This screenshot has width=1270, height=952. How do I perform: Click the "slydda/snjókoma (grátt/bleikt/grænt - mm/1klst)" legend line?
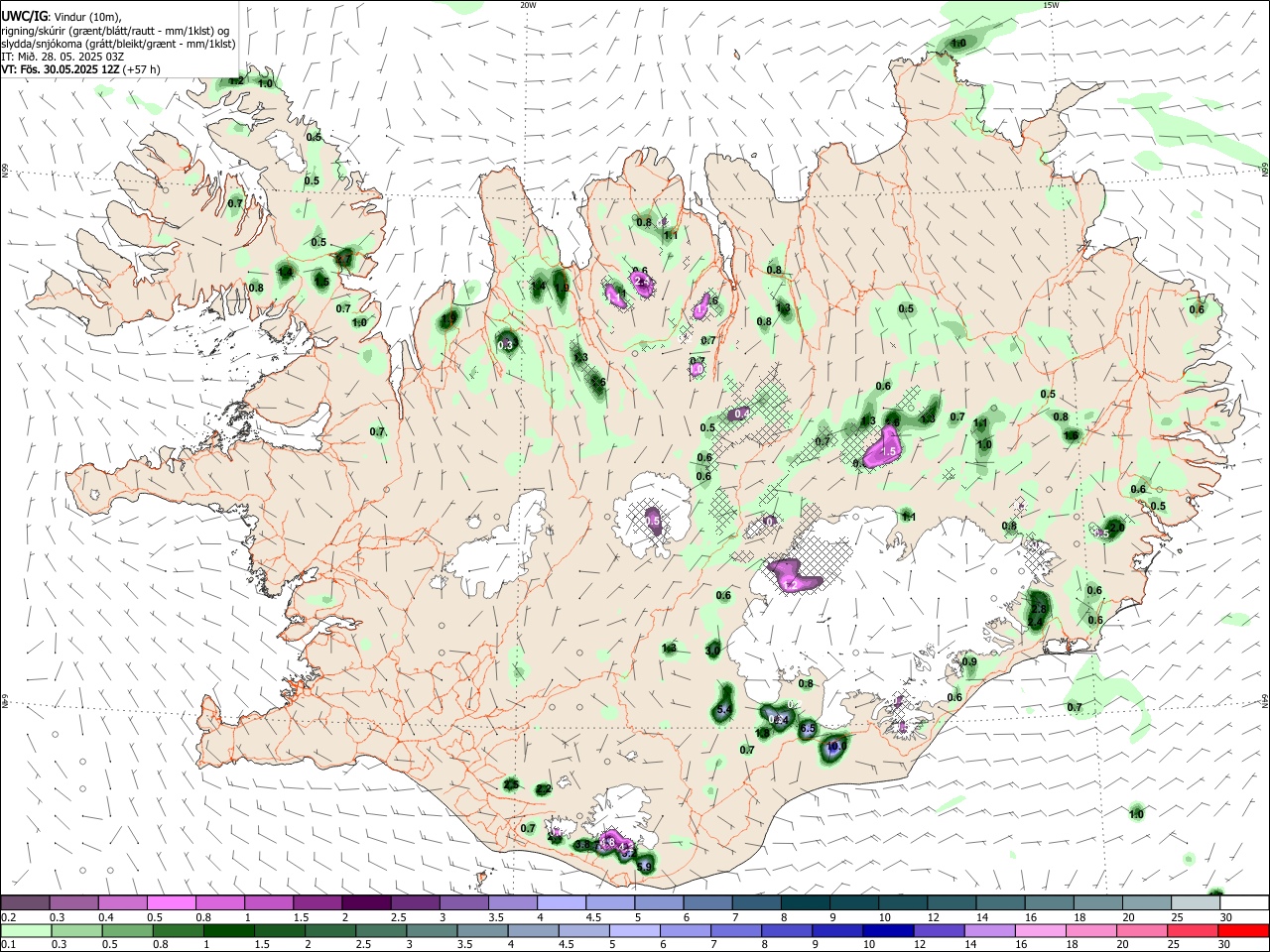click(x=119, y=44)
